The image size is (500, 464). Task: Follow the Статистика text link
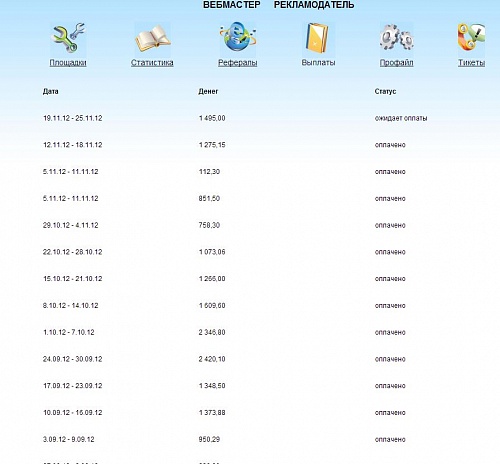(152, 63)
